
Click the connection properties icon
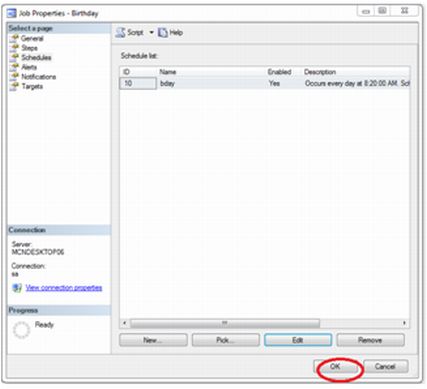click(17, 288)
